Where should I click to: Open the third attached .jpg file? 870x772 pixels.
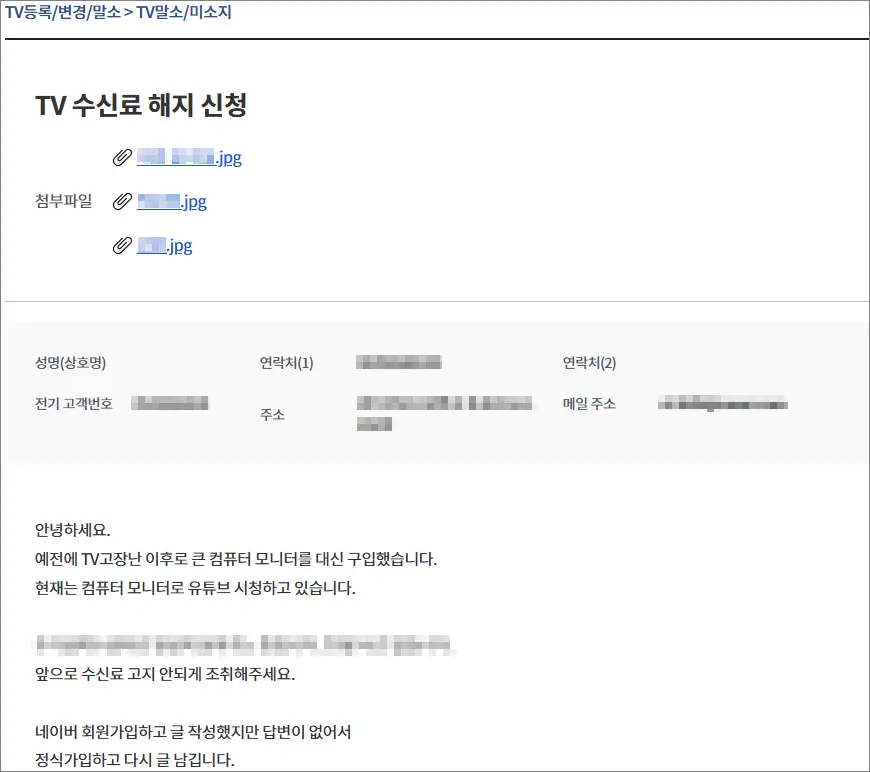tap(165, 245)
